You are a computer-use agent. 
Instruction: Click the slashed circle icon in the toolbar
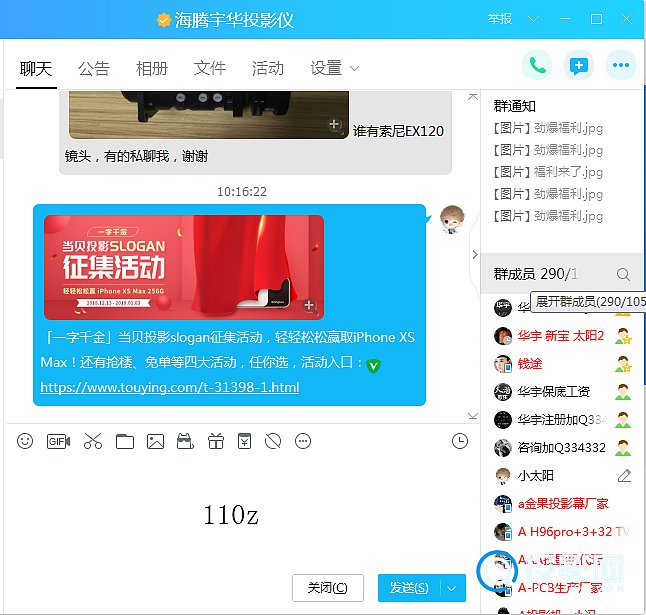pyautogui.click(x=273, y=441)
